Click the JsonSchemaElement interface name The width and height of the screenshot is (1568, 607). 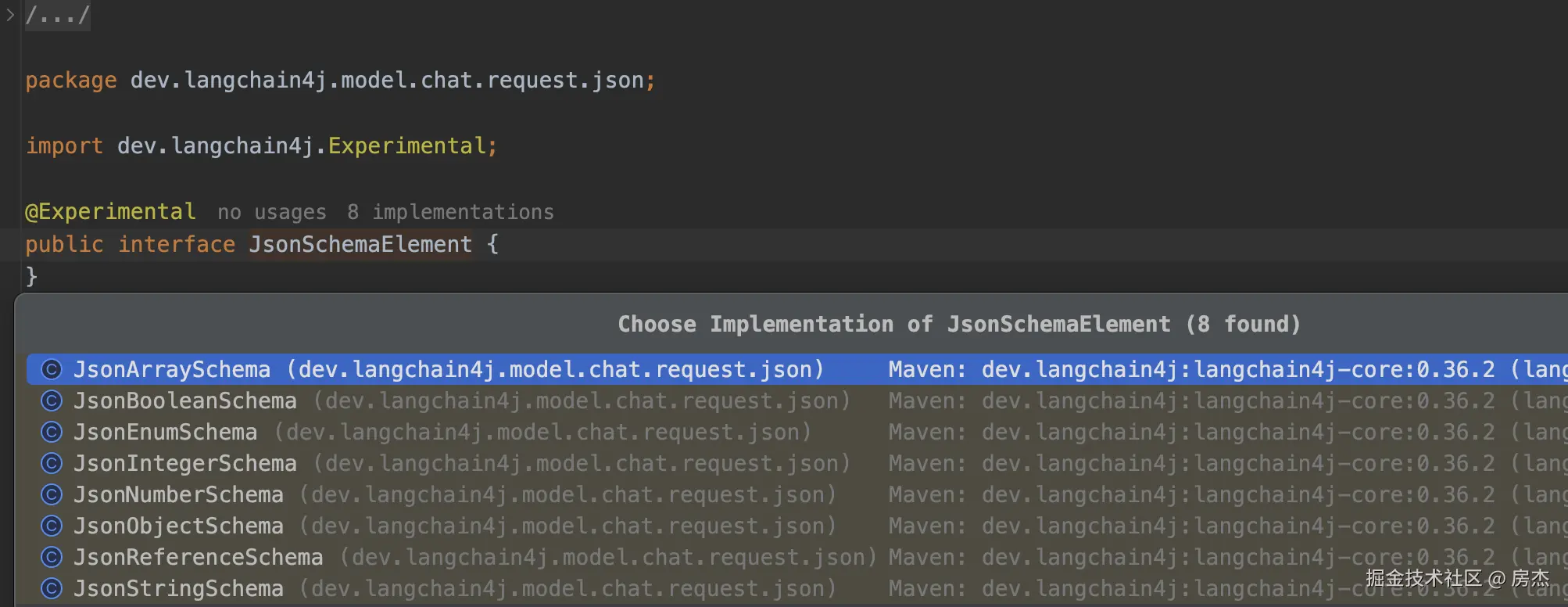coord(360,244)
